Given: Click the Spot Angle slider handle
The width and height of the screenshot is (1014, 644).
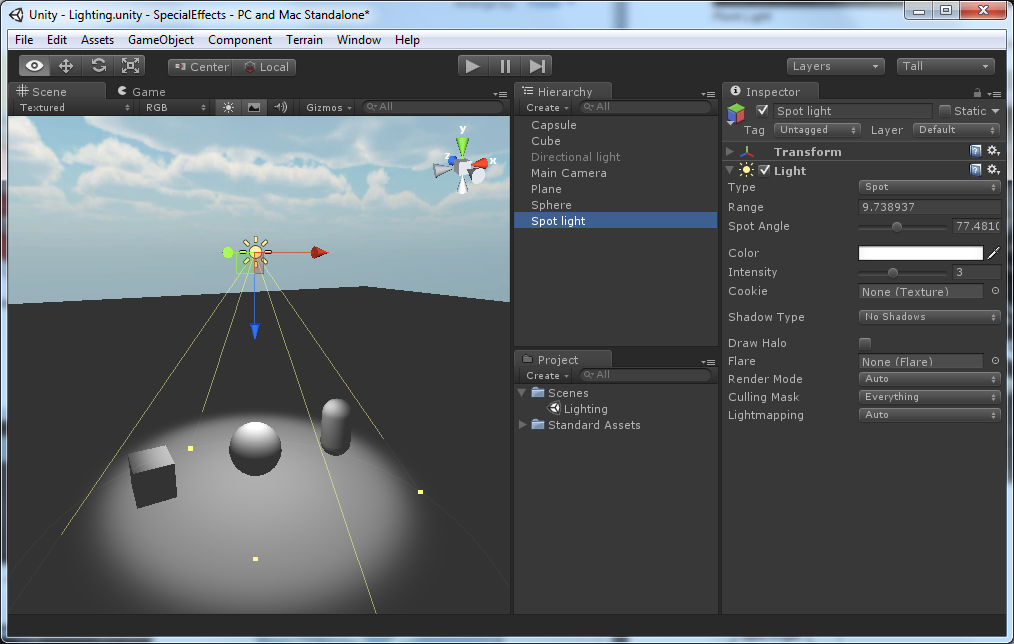Looking at the screenshot, I should click(x=896, y=227).
